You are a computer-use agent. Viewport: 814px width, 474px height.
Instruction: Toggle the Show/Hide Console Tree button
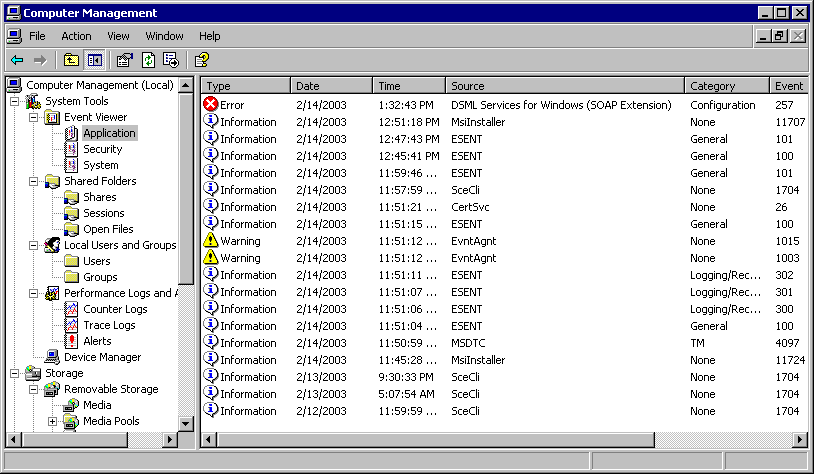[x=94, y=60]
